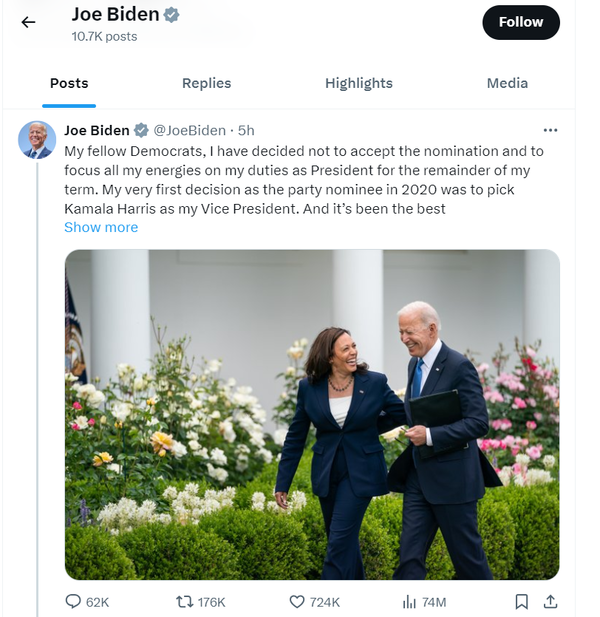
Task: Open the post's three-dot more menu
Action: [x=550, y=130]
